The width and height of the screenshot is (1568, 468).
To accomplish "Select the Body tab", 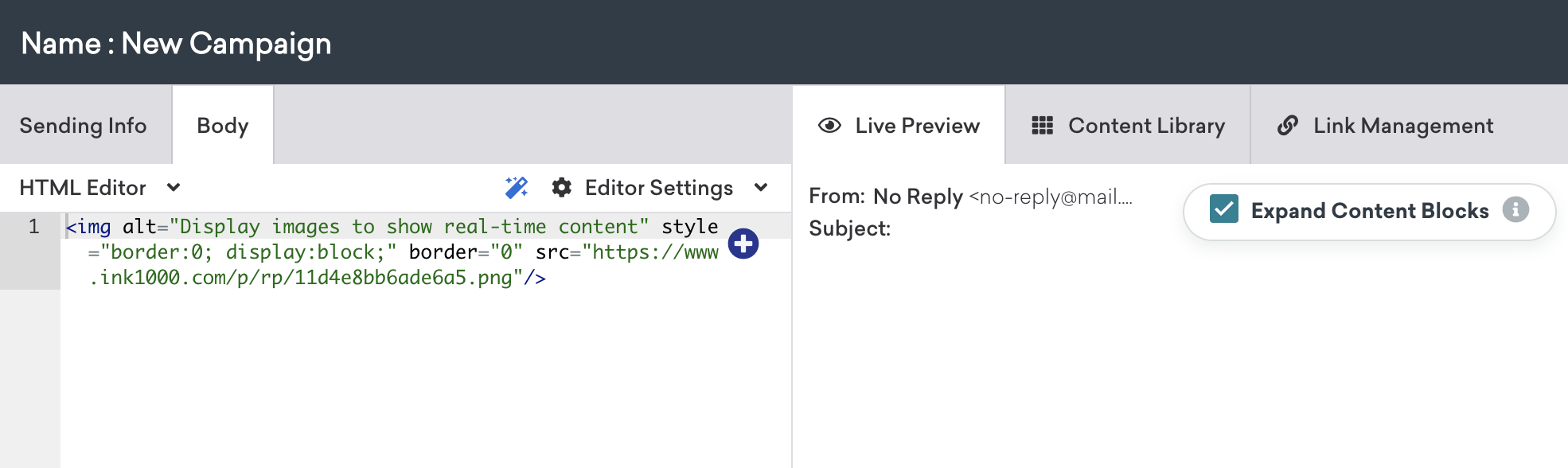I will pos(223,126).
